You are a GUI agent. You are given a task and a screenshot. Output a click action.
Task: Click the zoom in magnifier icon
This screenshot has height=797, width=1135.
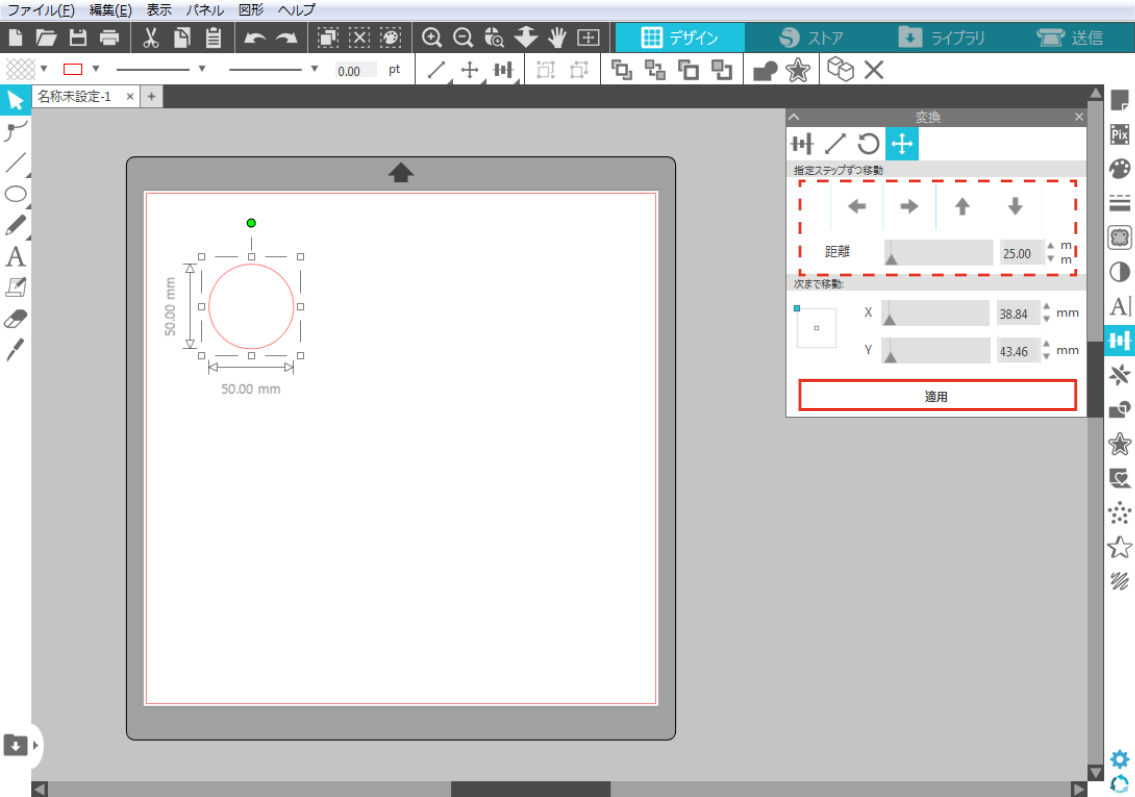click(x=432, y=38)
